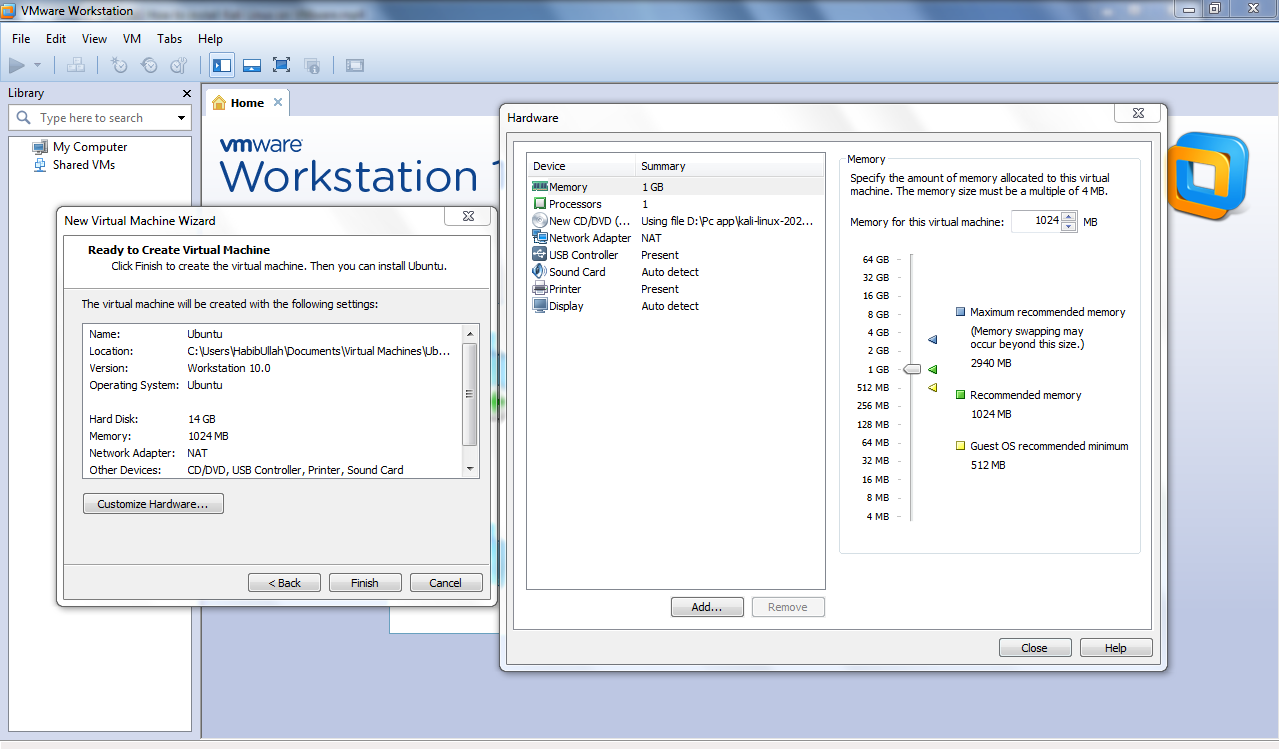The image size is (1279, 749).
Task: Click the USB Controller device icon
Action: (540, 255)
